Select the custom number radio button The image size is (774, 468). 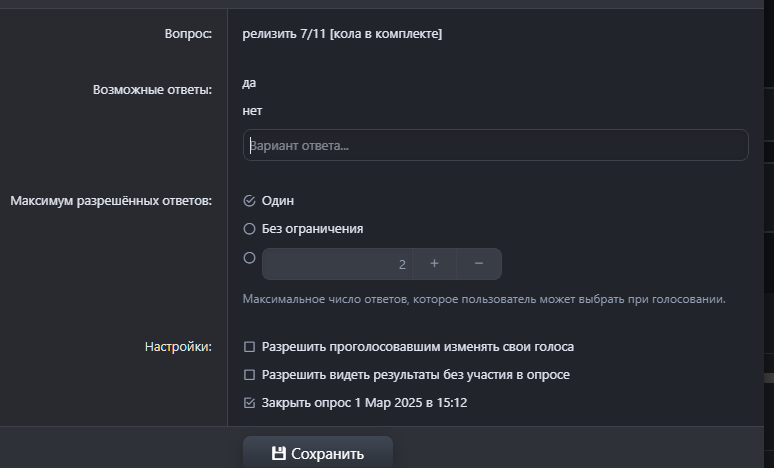(250, 258)
